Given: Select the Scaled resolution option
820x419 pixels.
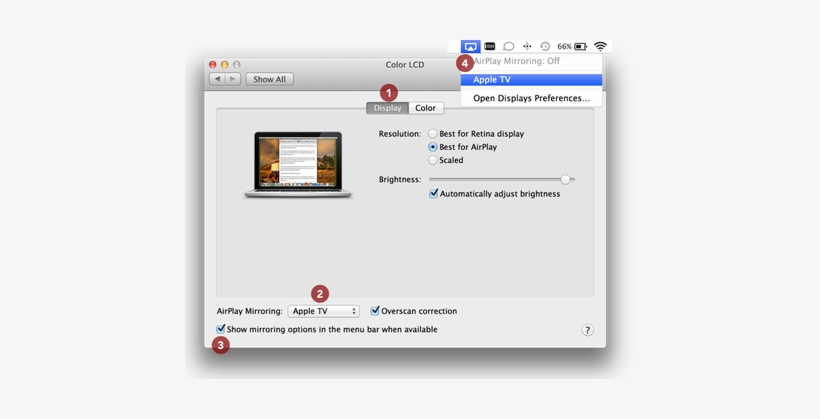Looking at the screenshot, I should tap(432, 160).
